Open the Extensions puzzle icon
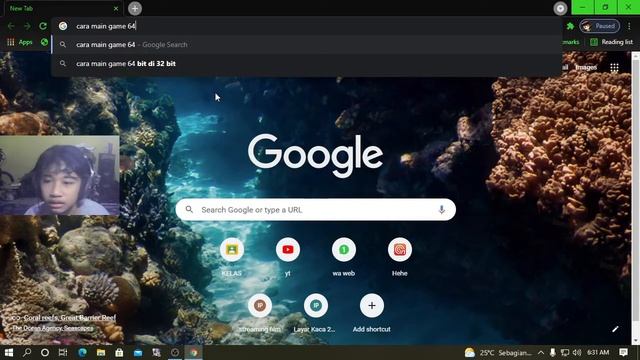The width and height of the screenshot is (640, 360). [570, 26]
